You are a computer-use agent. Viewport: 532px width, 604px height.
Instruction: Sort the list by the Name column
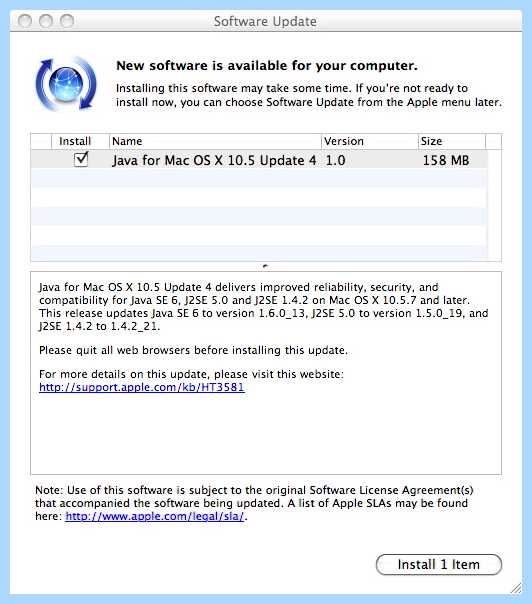click(x=215, y=141)
